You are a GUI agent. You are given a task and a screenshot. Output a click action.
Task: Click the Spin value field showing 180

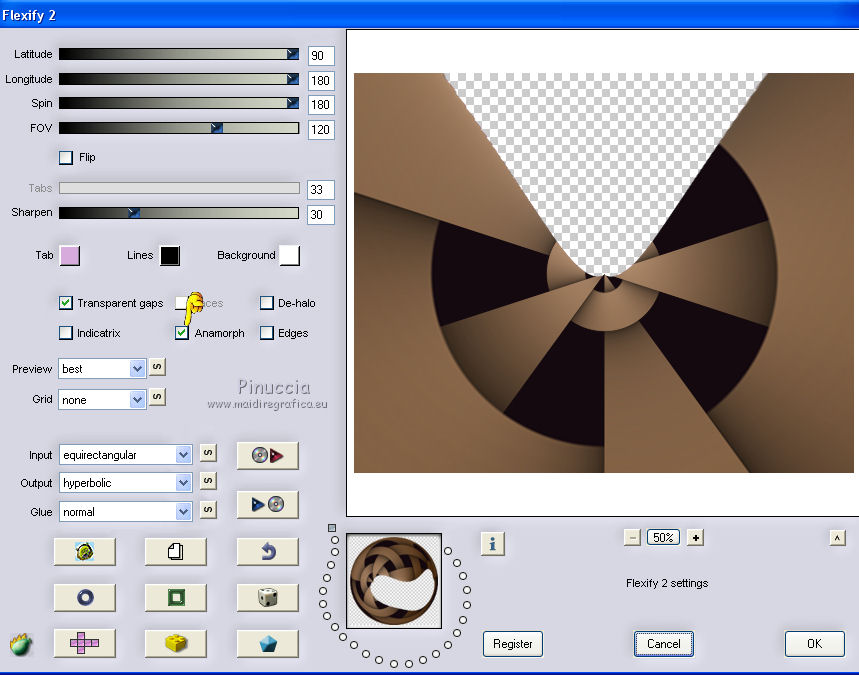pos(321,105)
